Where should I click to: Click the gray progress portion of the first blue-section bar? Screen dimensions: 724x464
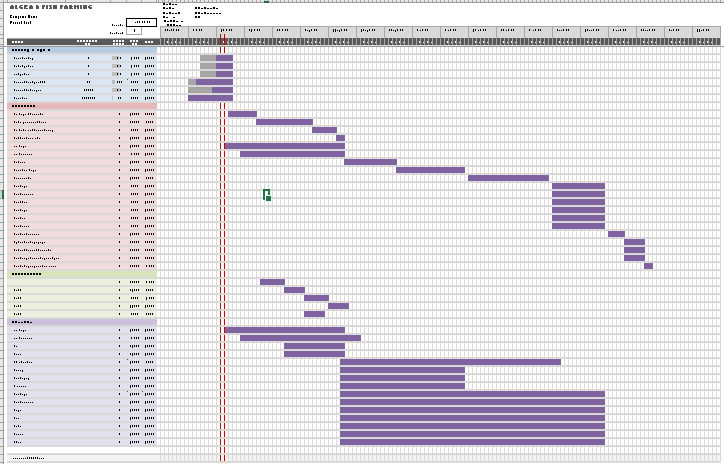click(x=207, y=59)
